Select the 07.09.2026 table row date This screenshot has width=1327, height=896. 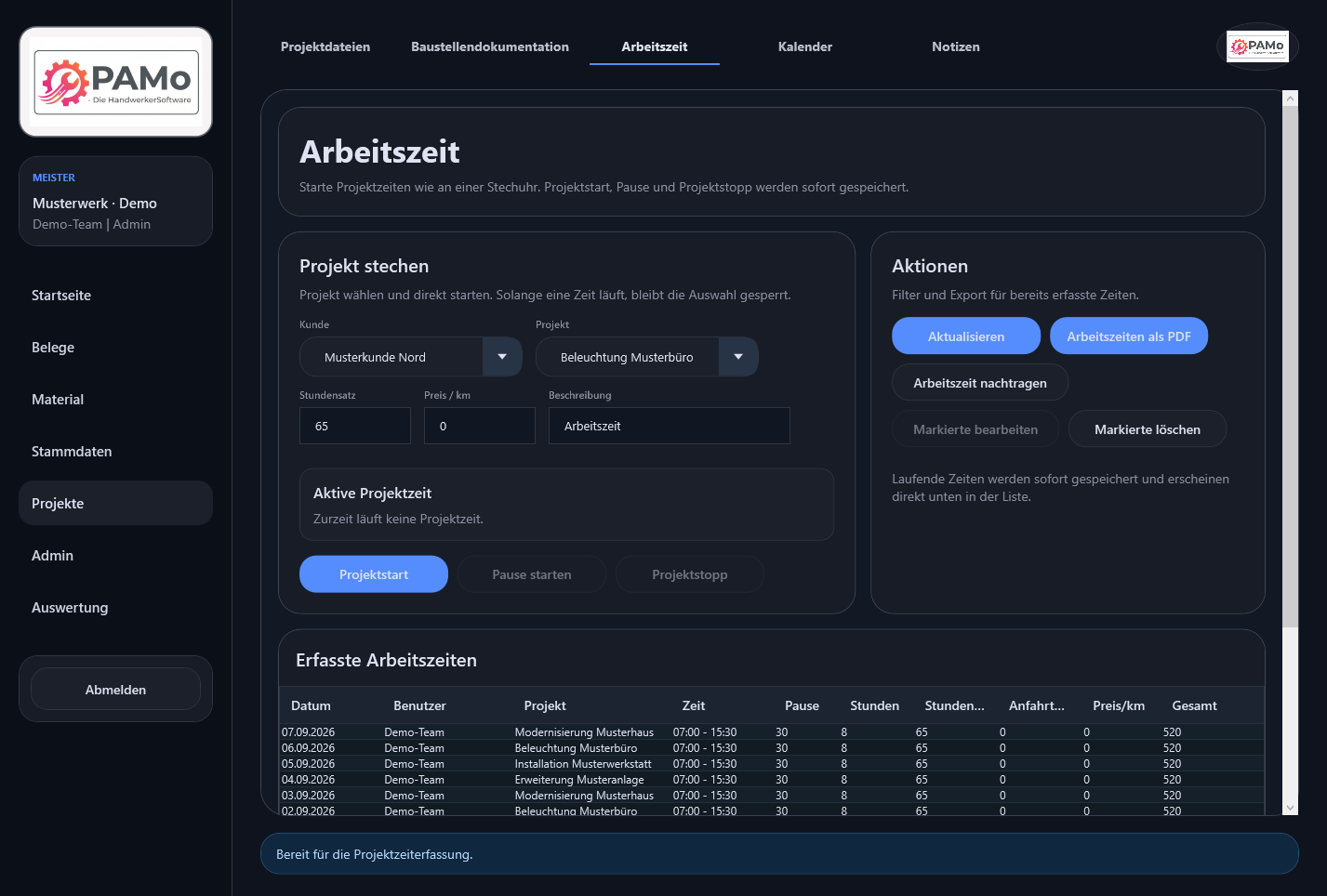[x=309, y=732]
